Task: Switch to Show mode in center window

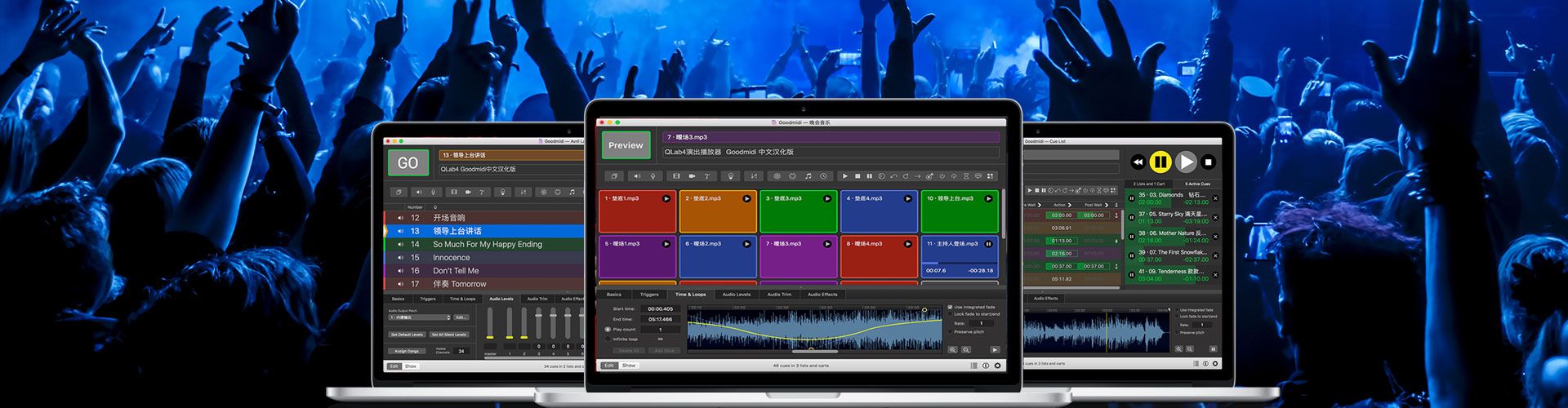Action: [629, 366]
